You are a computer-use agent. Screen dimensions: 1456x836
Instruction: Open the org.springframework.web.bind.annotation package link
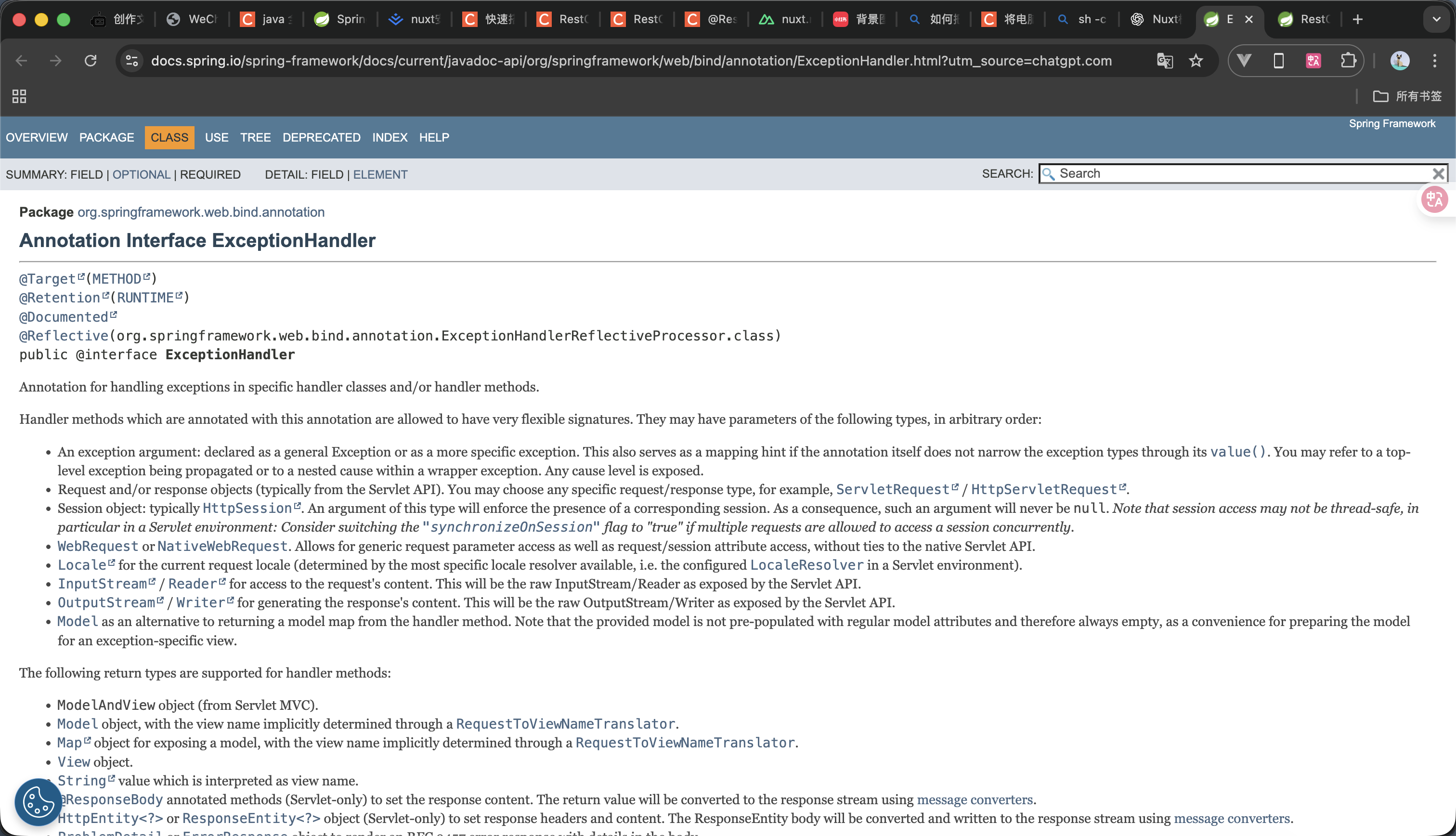(201, 212)
